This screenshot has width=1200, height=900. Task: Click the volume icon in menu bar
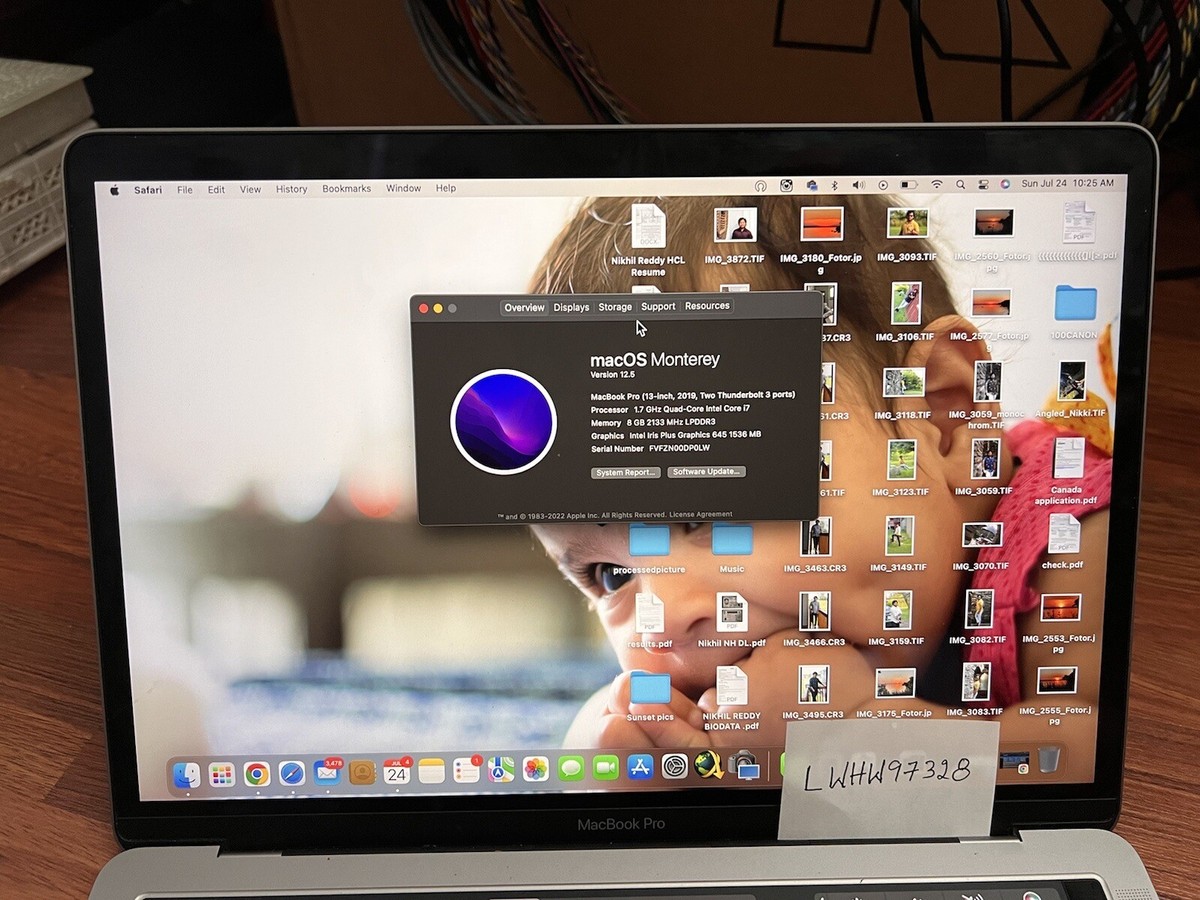coord(858,185)
